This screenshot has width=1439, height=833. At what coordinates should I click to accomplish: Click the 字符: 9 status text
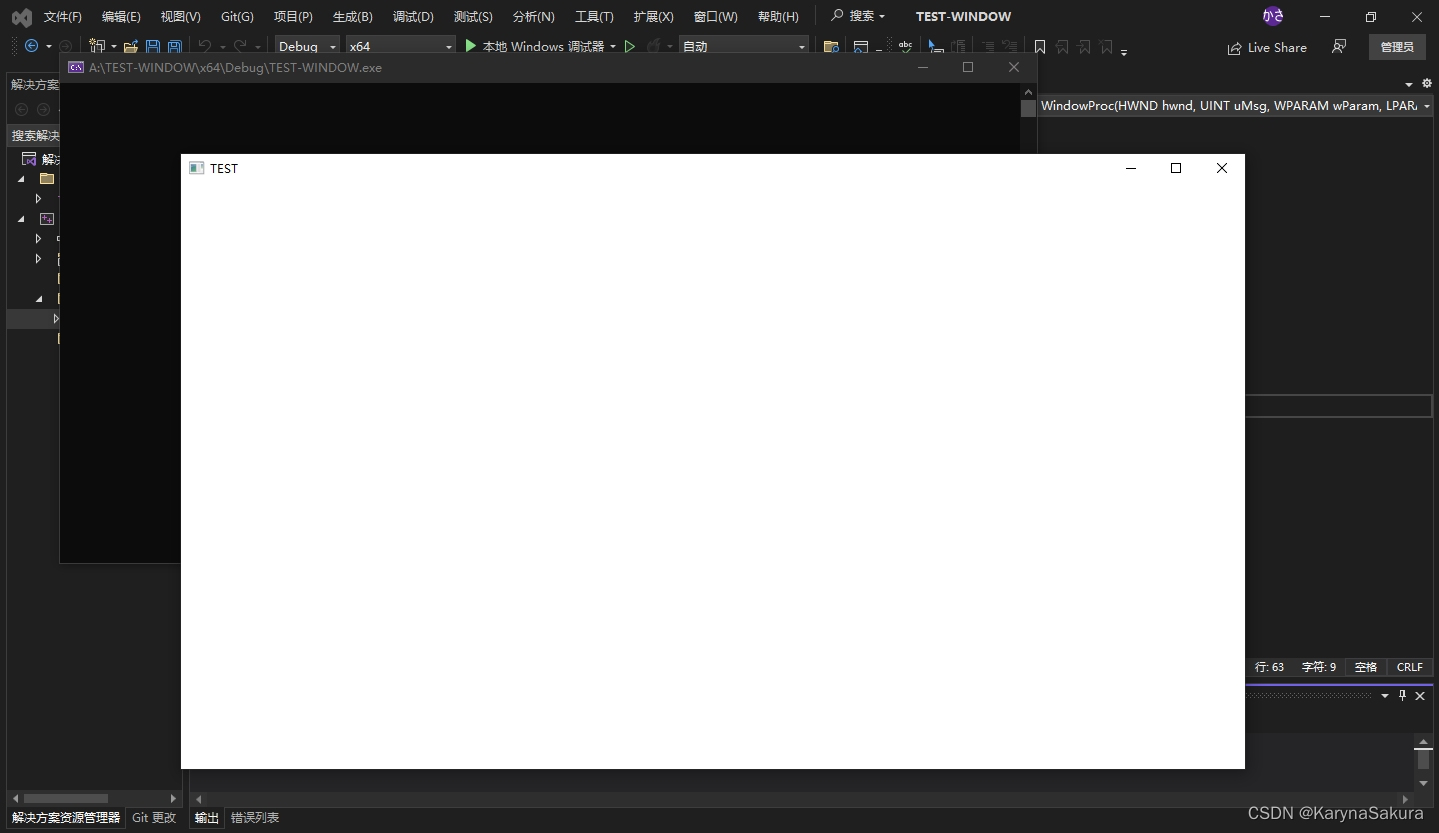tap(1318, 667)
